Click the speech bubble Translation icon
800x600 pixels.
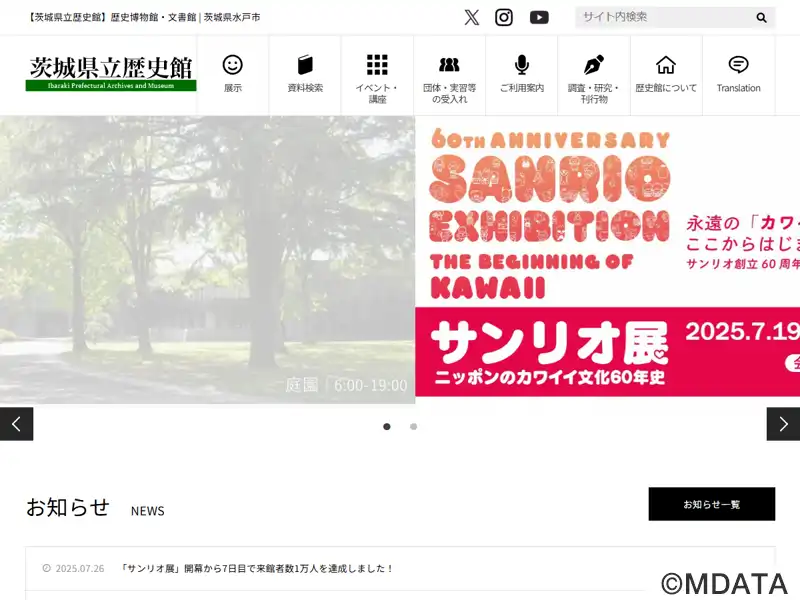[x=738, y=65]
